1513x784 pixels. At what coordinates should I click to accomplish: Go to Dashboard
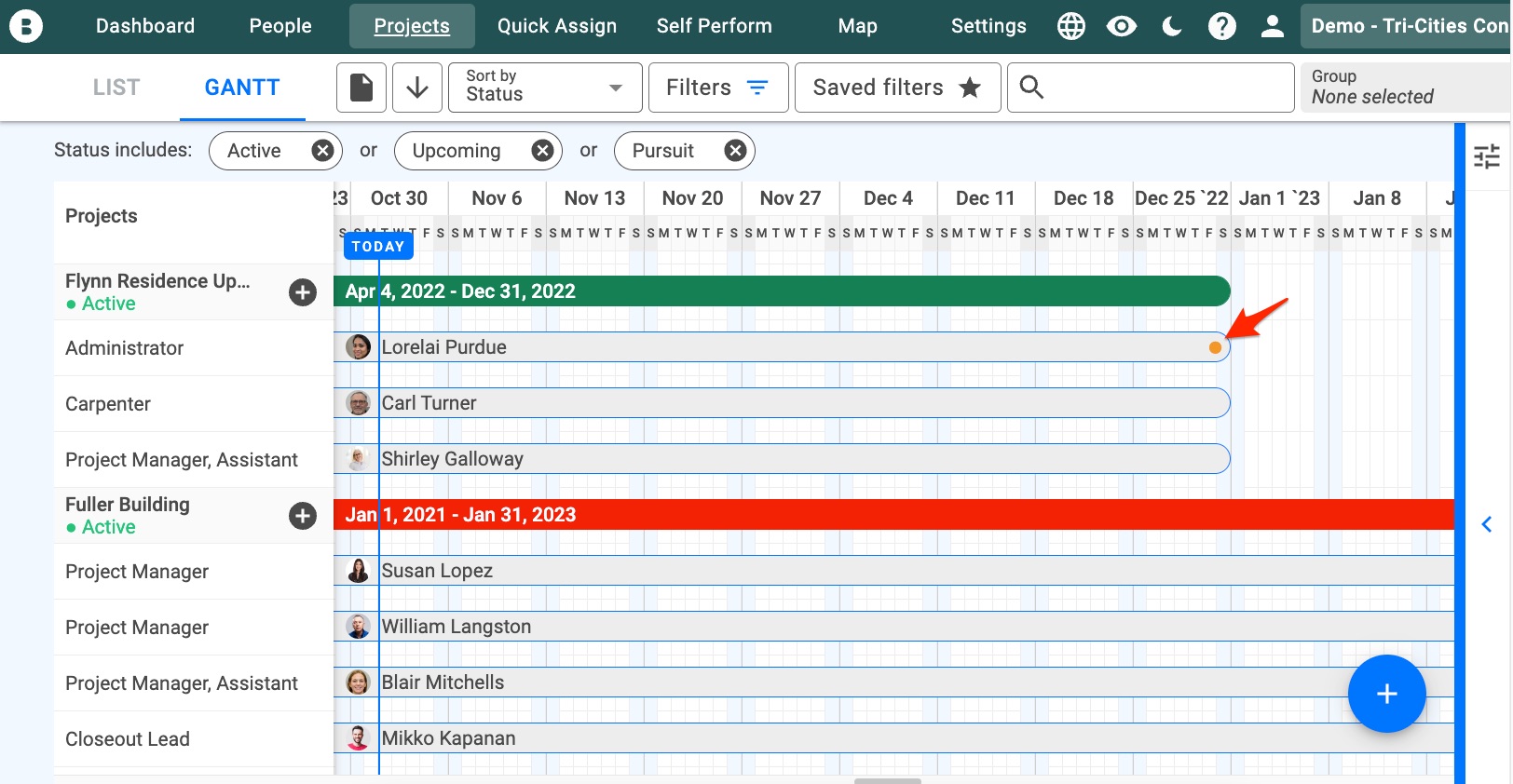click(x=145, y=26)
